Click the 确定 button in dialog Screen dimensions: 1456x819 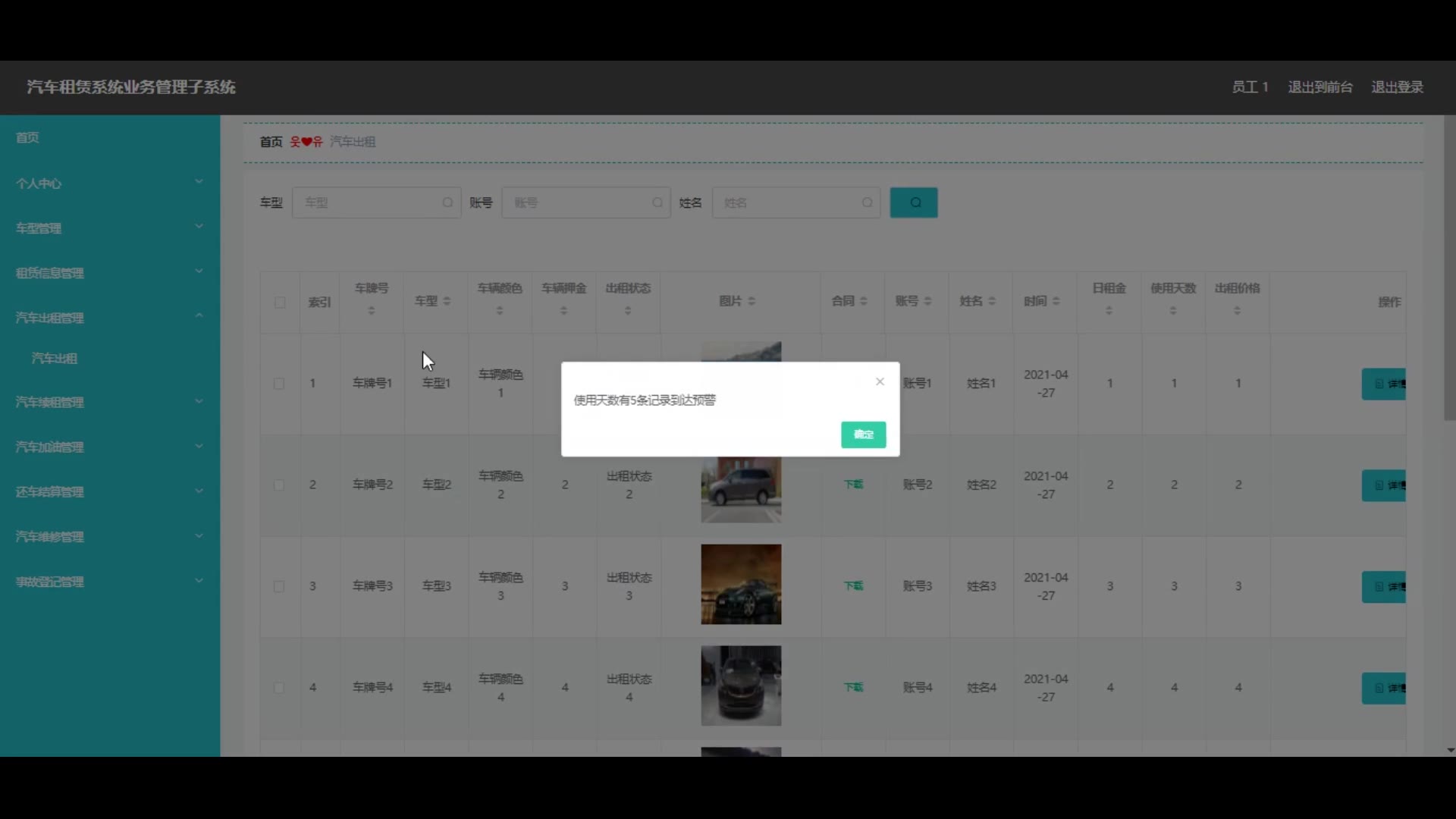tap(863, 435)
